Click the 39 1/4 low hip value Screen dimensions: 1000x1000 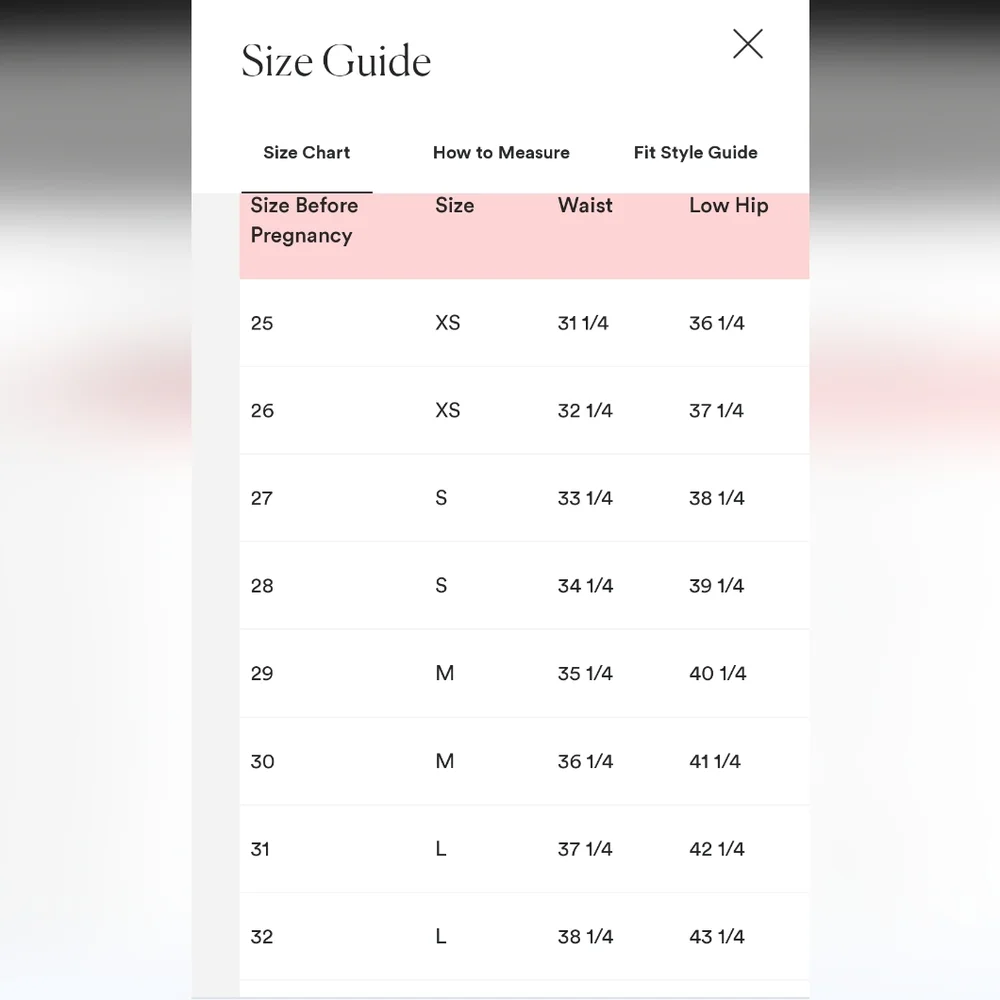[716, 586]
